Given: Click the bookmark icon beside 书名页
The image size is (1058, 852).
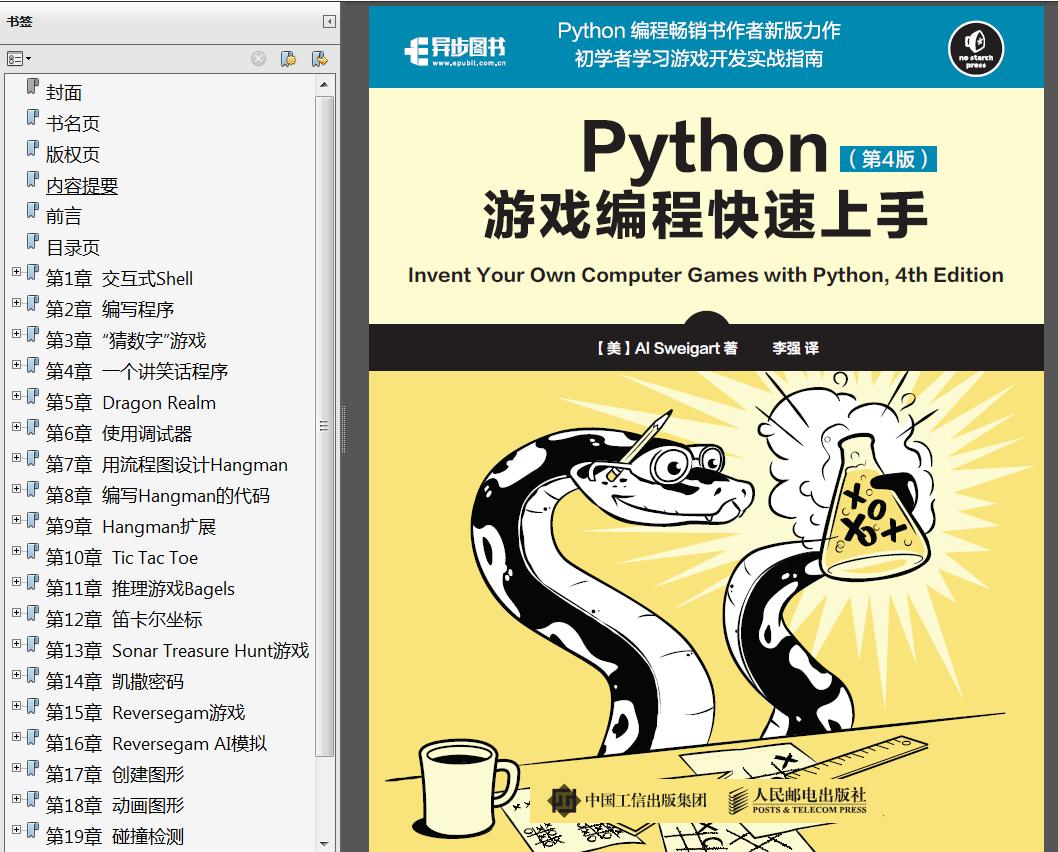Looking at the screenshot, I should (x=32, y=117).
